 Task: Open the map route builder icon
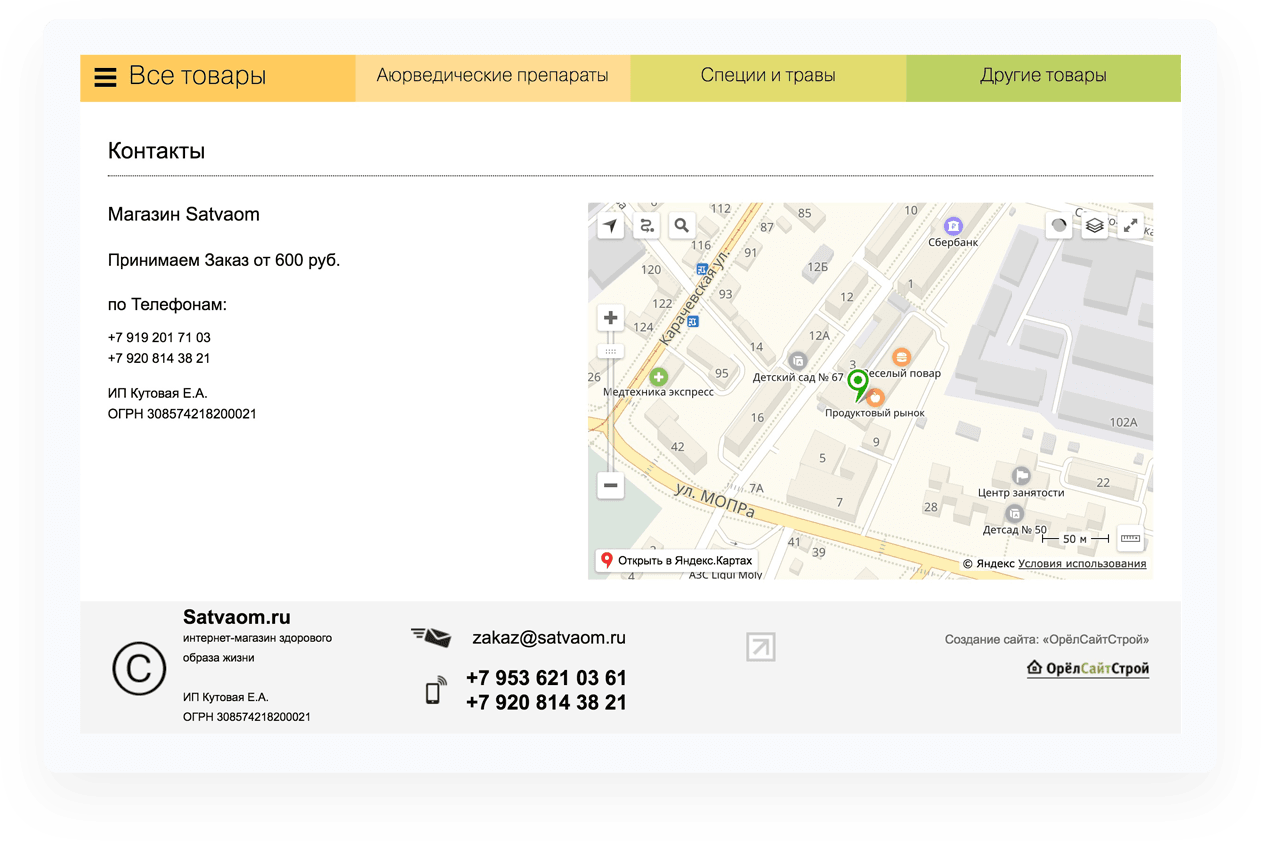647,226
